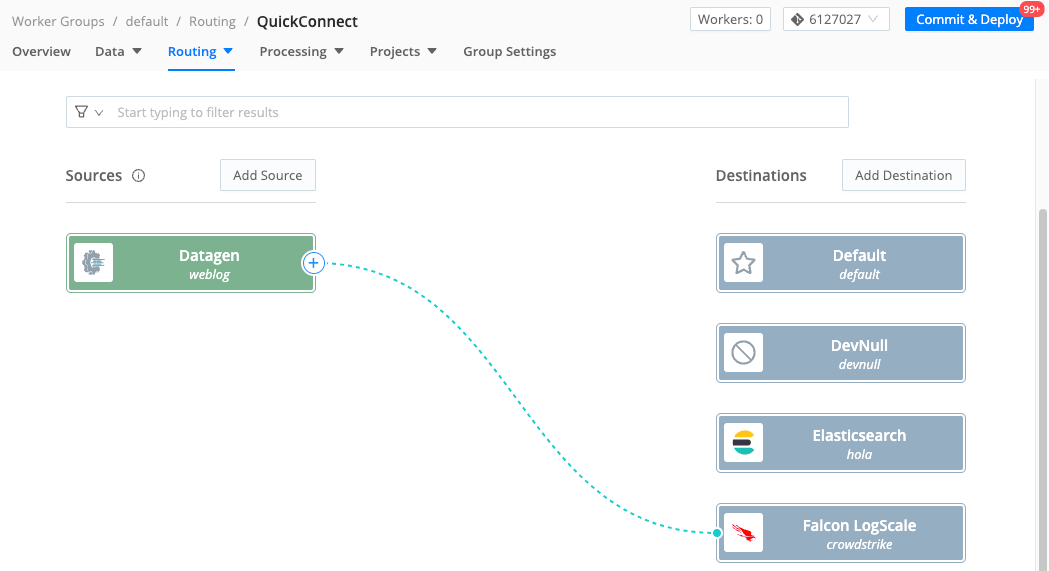Open the Data tab
The height and width of the screenshot is (571, 1049).
click(110, 51)
